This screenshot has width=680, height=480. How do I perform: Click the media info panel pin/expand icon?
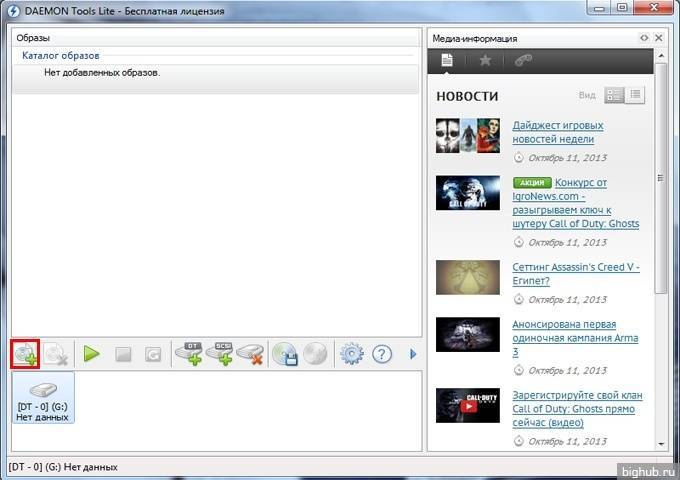[x=644, y=38]
